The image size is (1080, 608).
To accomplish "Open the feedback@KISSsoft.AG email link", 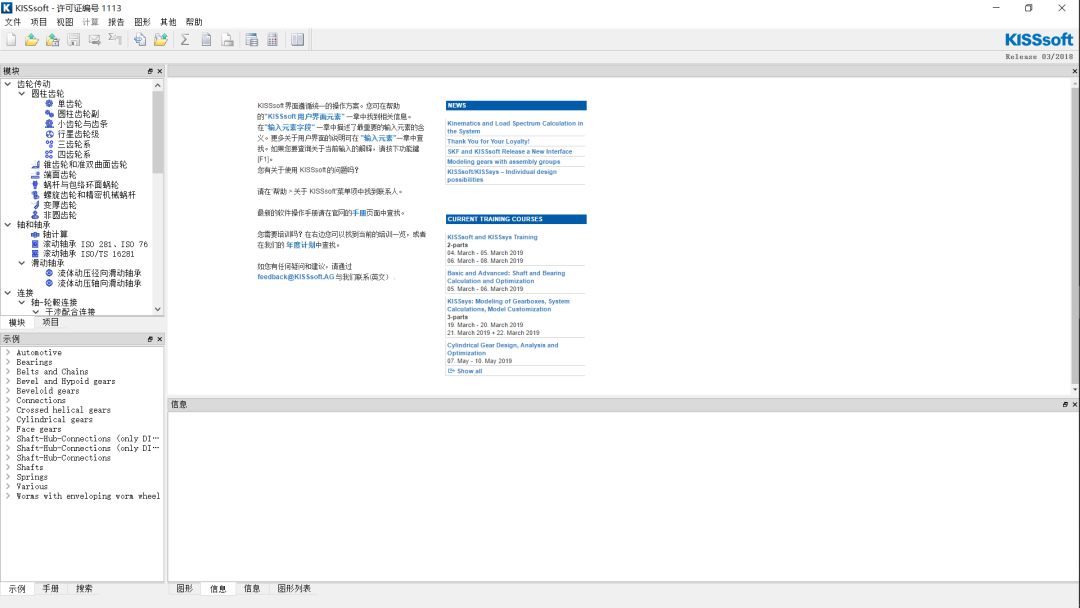I will [295, 277].
